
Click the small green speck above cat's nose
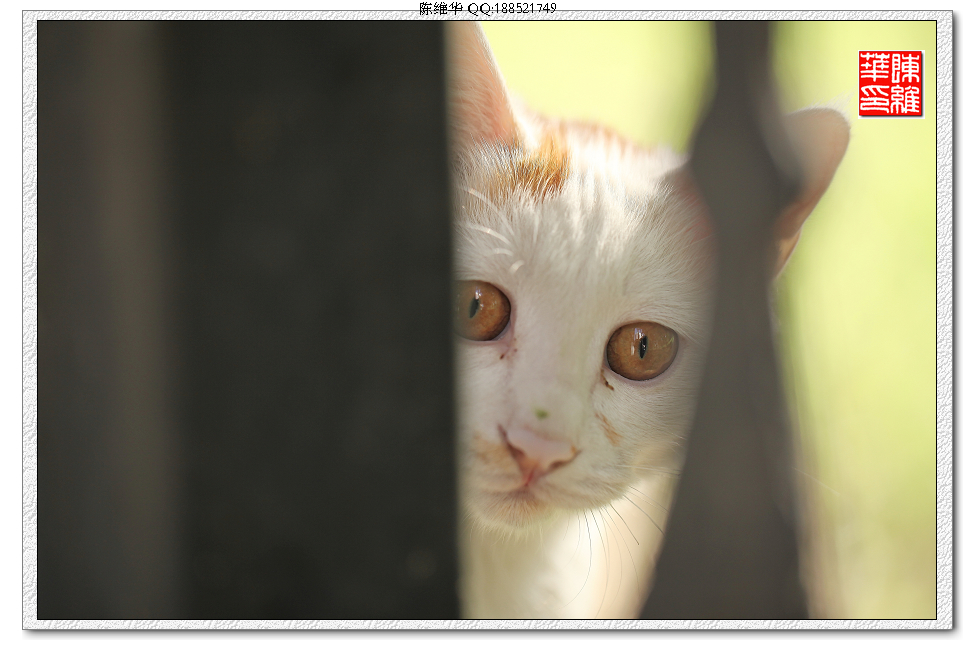click(541, 413)
